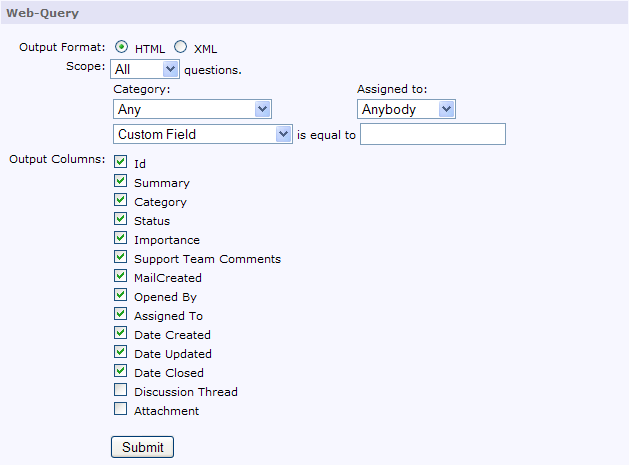
Task: Uncheck the Summary column checkbox
Action: pos(120,181)
